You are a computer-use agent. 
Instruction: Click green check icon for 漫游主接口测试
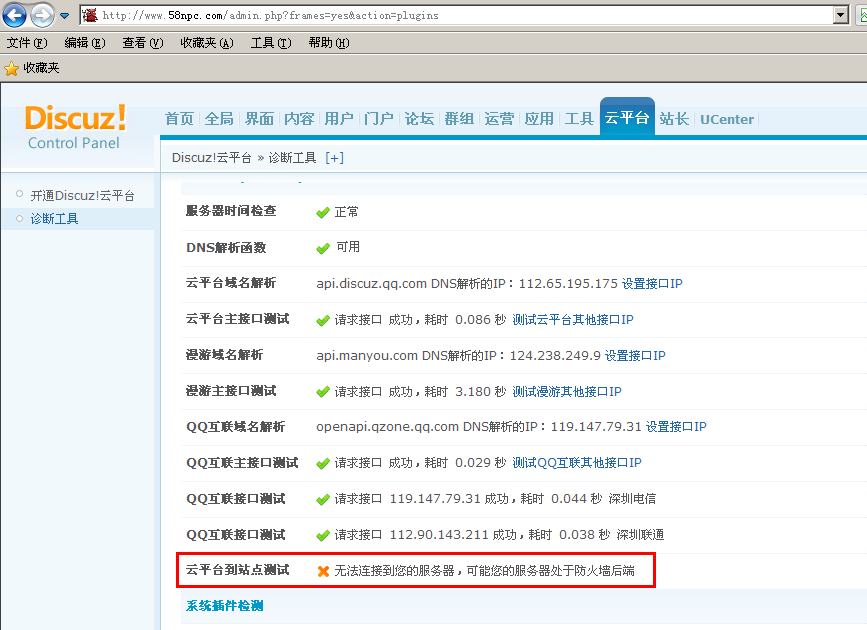click(x=323, y=393)
